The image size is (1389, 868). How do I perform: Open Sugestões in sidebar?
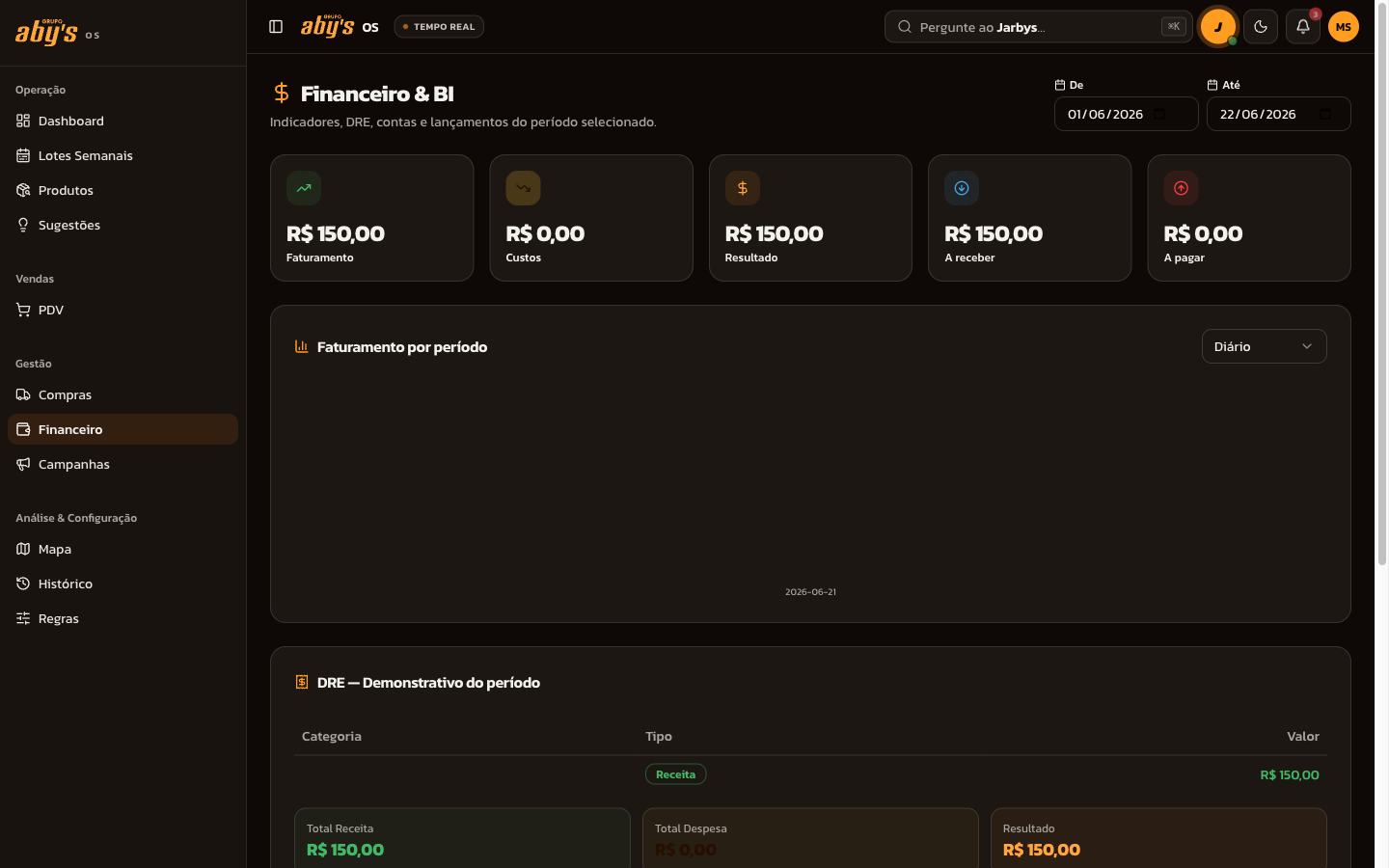123,225
